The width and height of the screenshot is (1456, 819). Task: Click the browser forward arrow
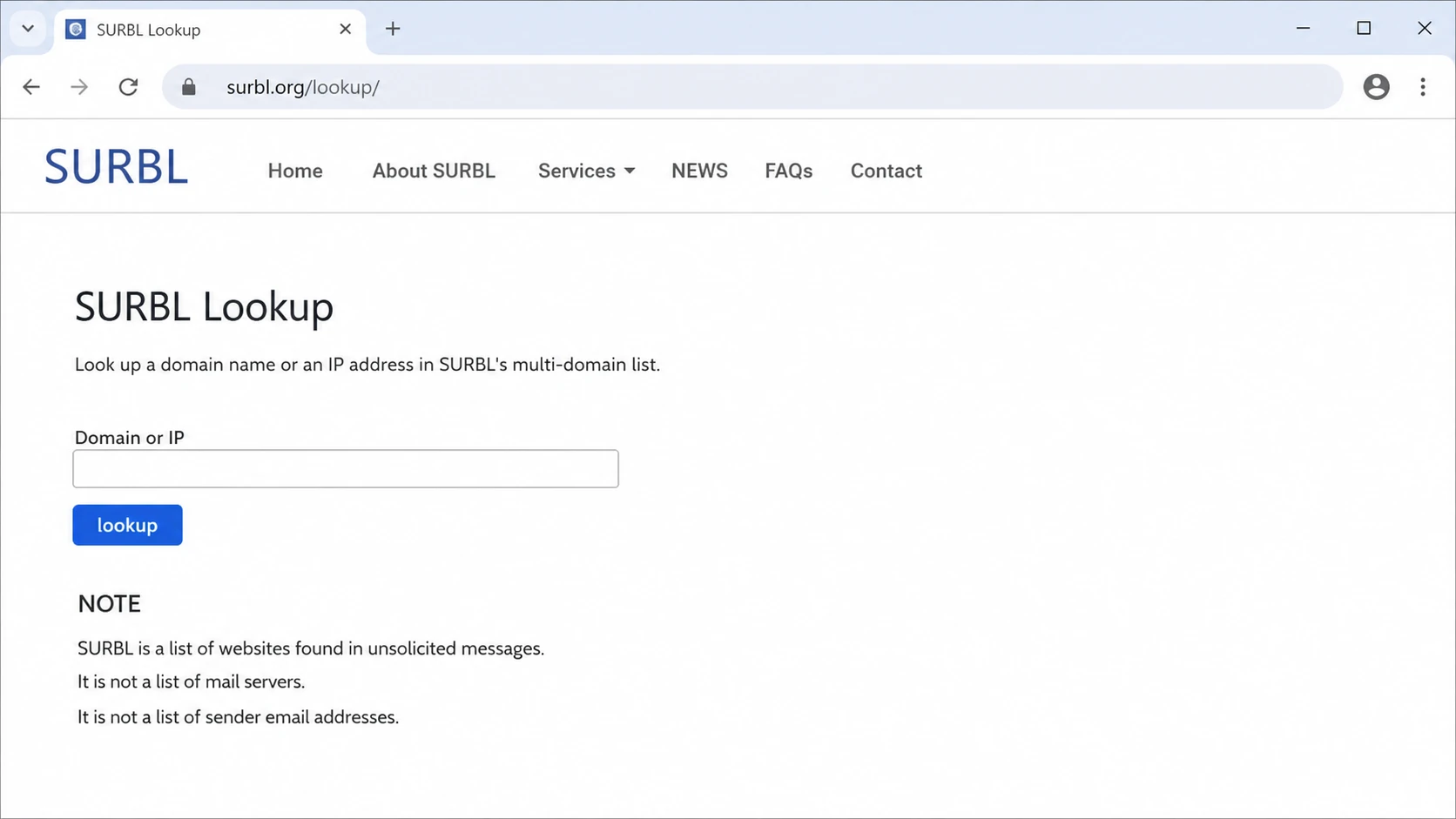click(x=79, y=87)
